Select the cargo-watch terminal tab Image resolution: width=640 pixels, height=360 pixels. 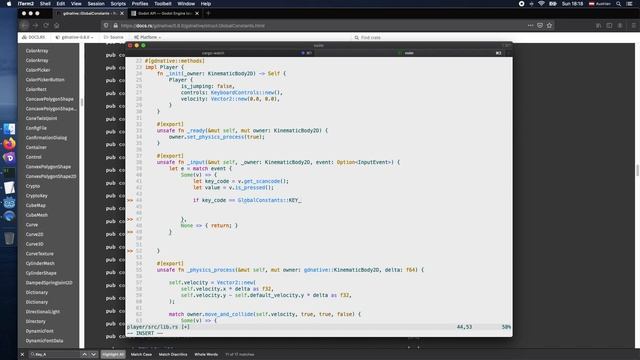(220, 53)
